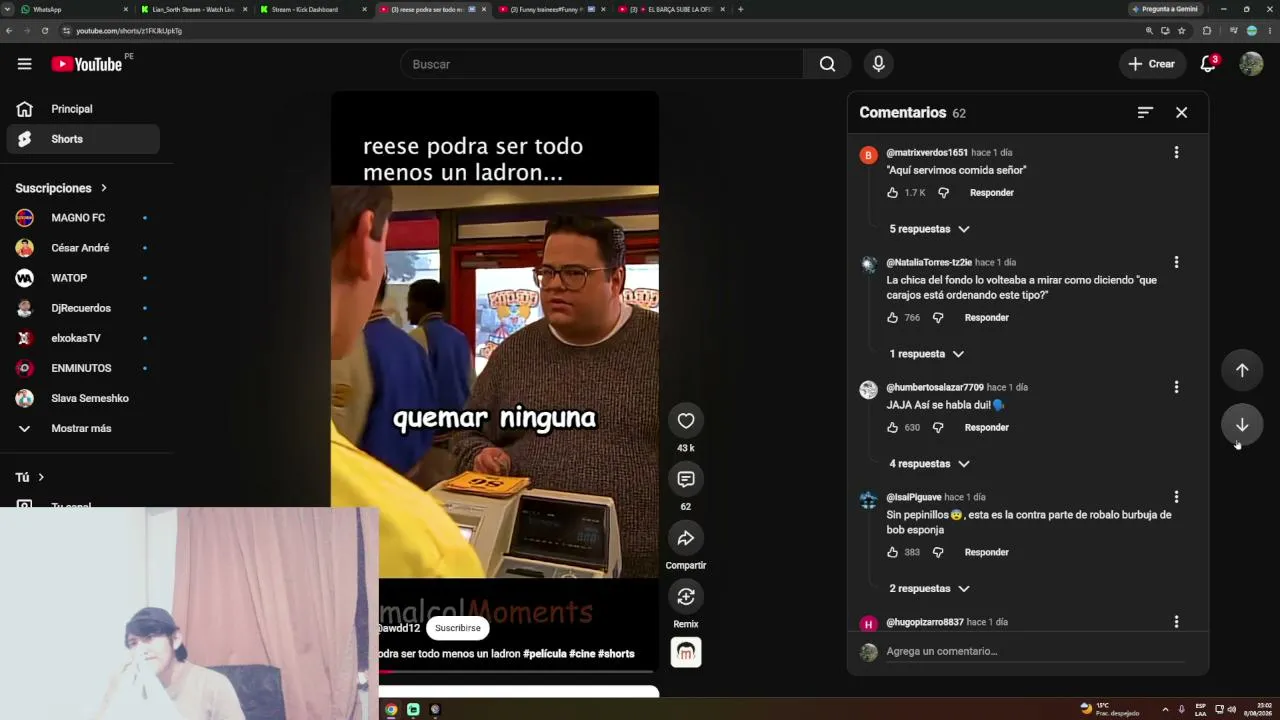1280x720 pixels.
Task: Like the short with the heart
Action: pos(686,421)
